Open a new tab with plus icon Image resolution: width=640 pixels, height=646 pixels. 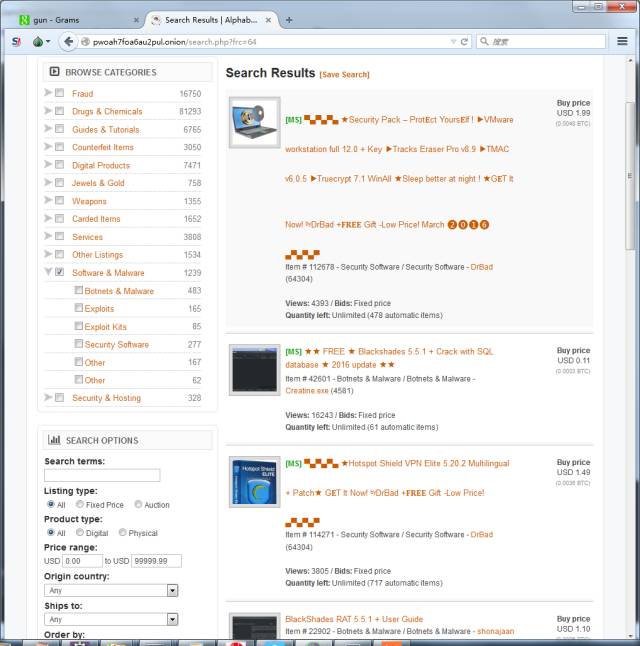click(x=289, y=20)
